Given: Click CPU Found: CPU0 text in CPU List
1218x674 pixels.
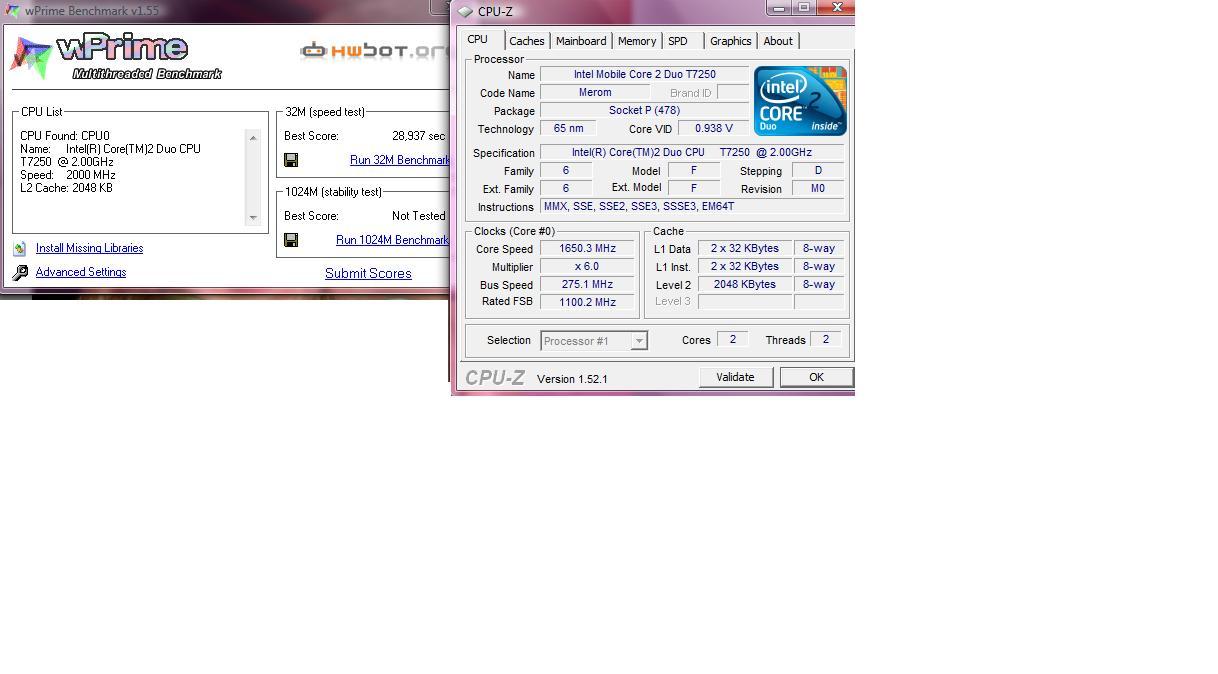Looking at the screenshot, I should 65,136.
